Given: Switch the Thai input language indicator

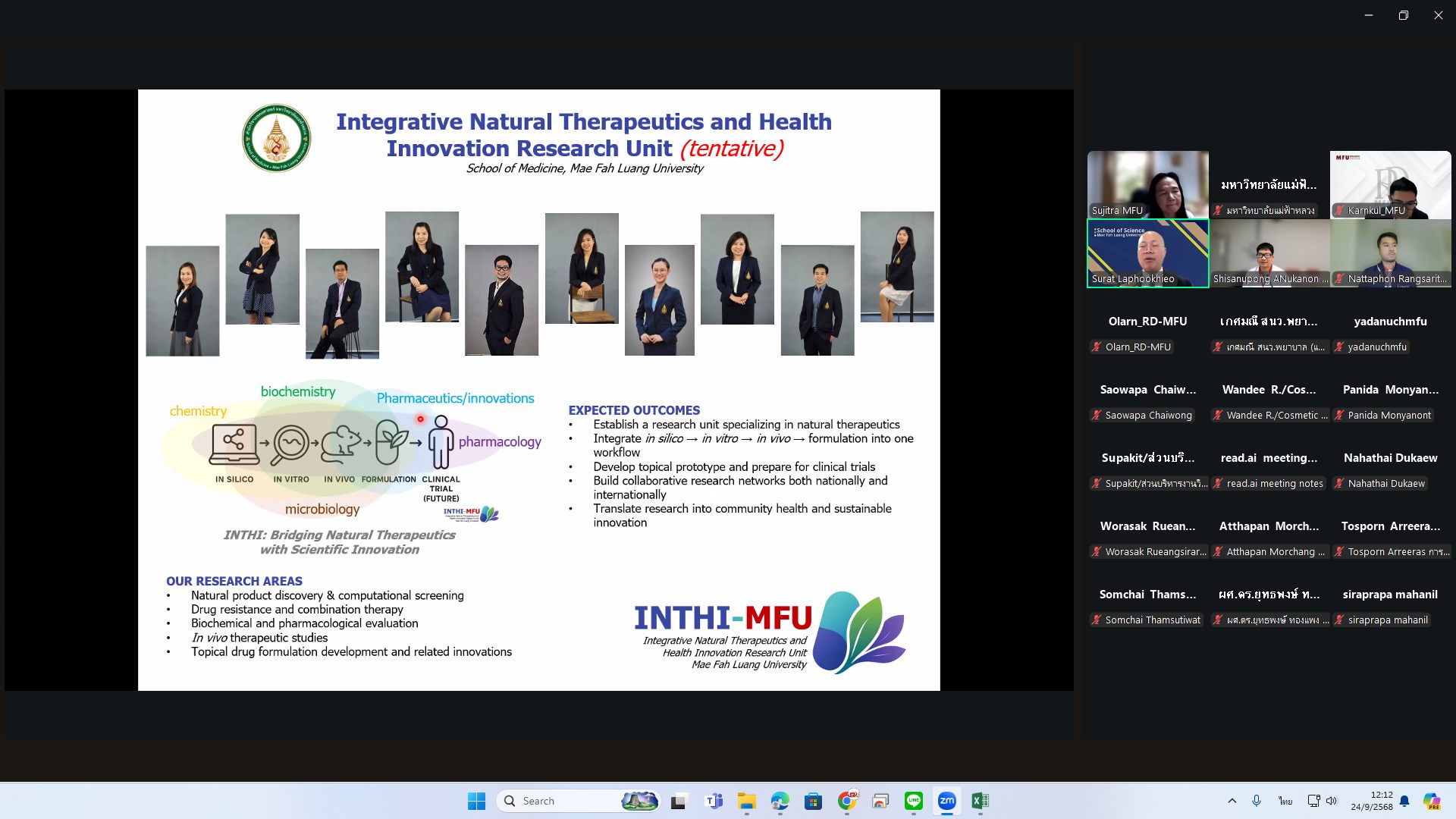Looking at the screenshot, I should 1285,801.
